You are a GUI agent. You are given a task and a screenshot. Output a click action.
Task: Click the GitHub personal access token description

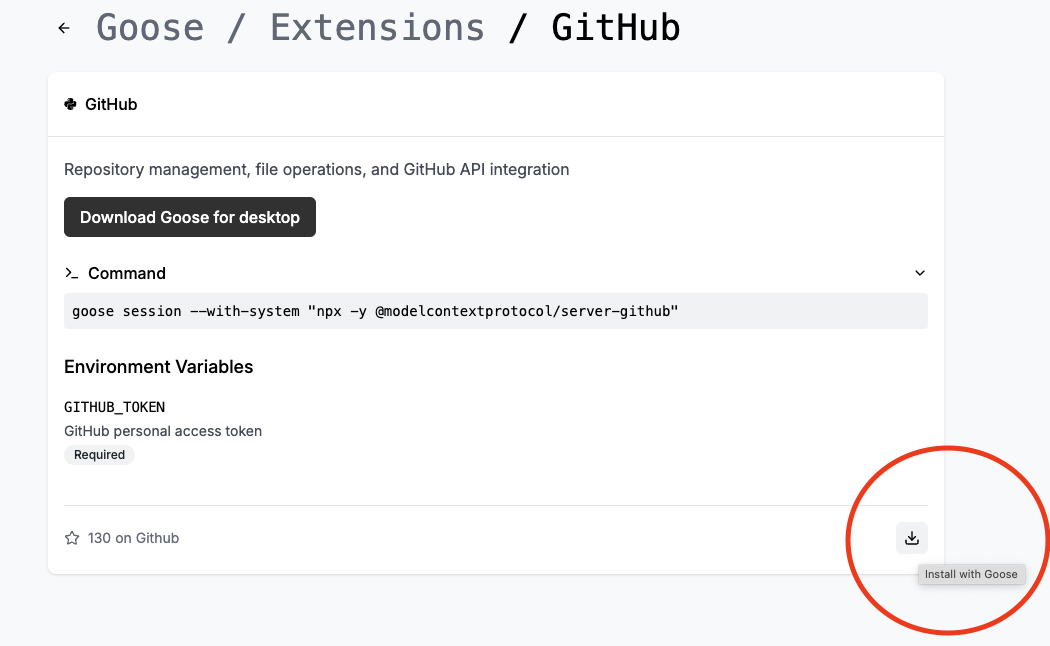click(162, 430)
